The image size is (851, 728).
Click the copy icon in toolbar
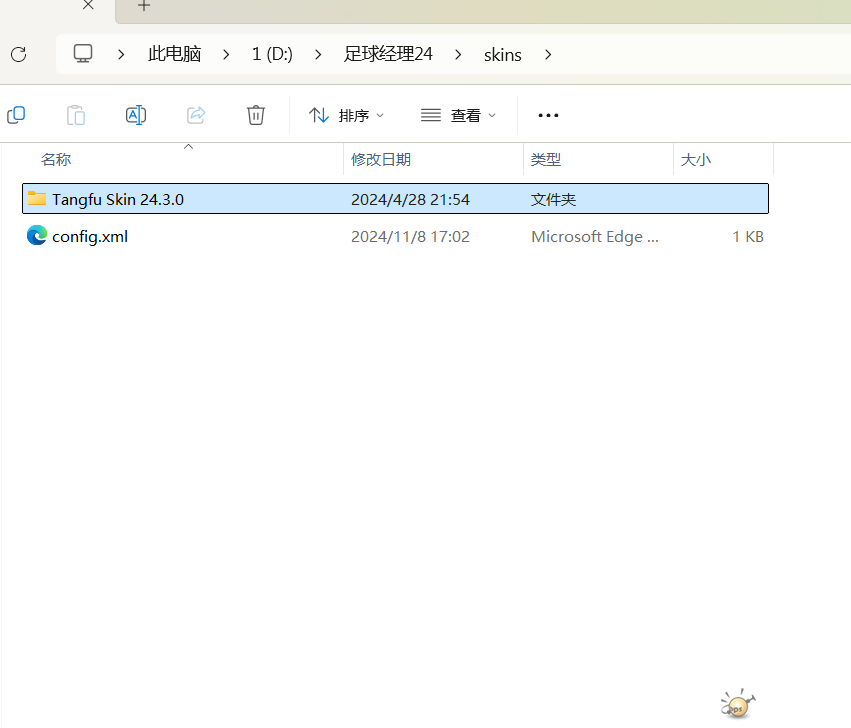tap(16, 115)
